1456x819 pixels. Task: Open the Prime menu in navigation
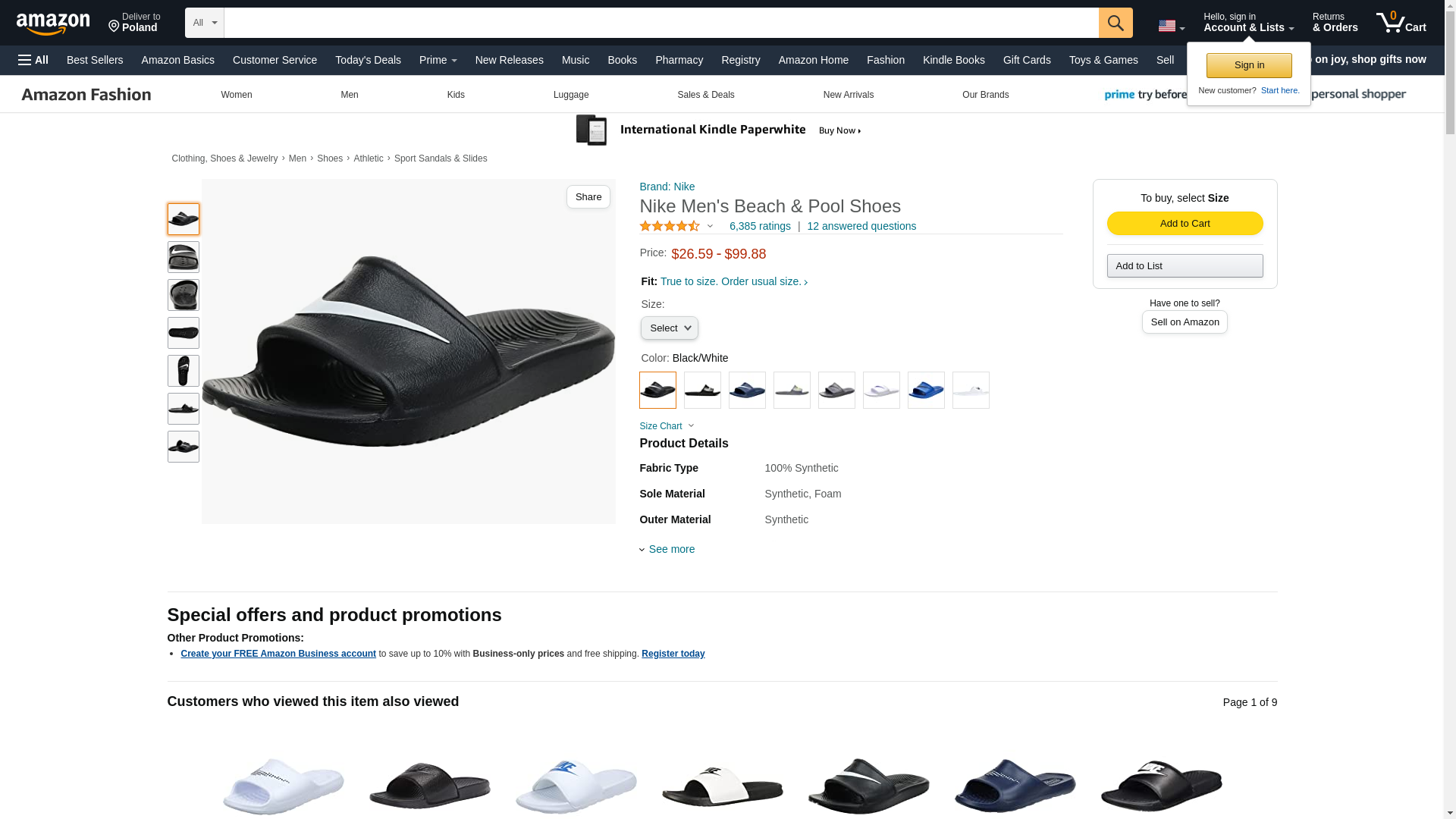438,60
